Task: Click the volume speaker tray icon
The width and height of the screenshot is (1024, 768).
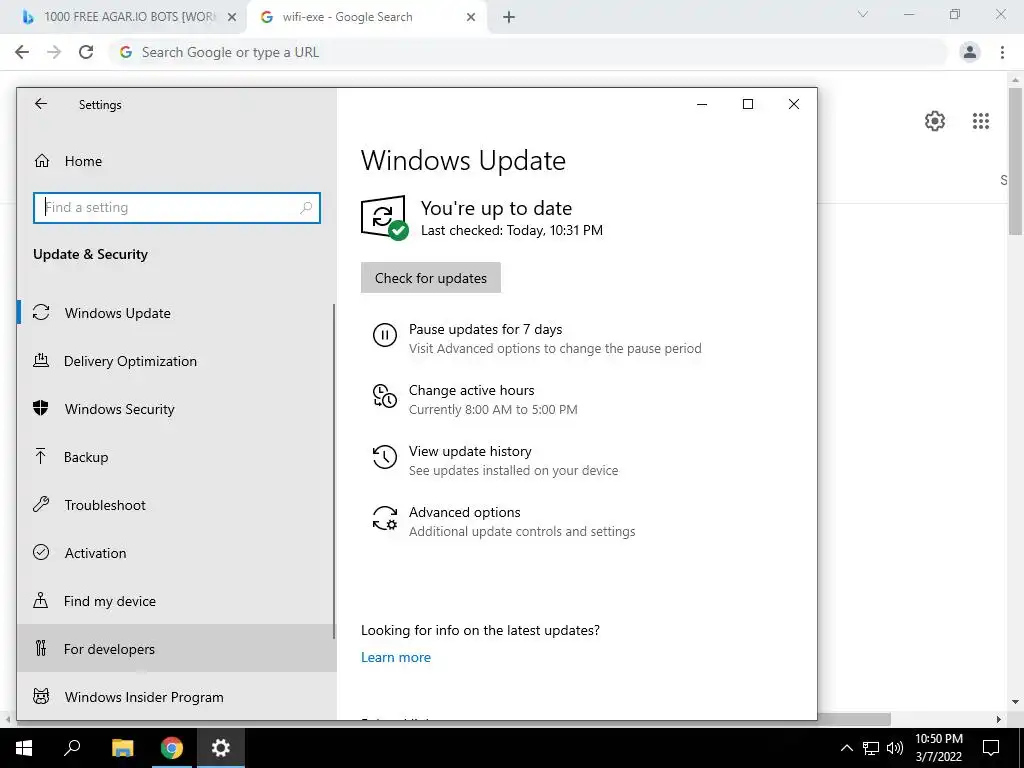Action: 895,748
